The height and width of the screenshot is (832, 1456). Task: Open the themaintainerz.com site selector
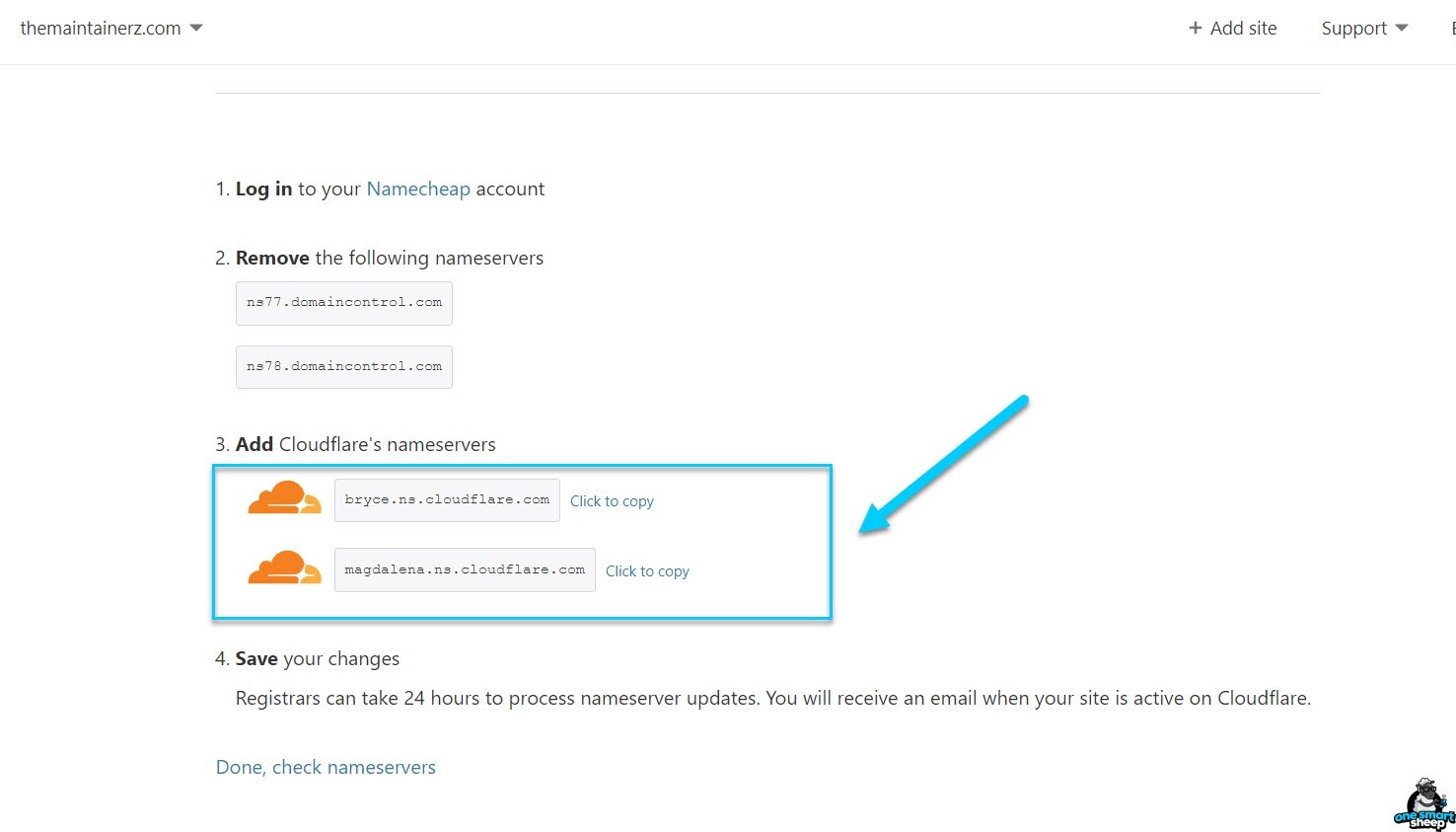point(101,29)
